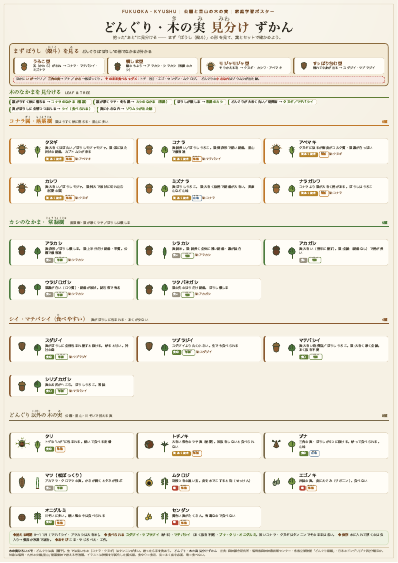Click the acorn icon in the ミズナラ card
The image size is (398, 563).
[x=149, y=189]
